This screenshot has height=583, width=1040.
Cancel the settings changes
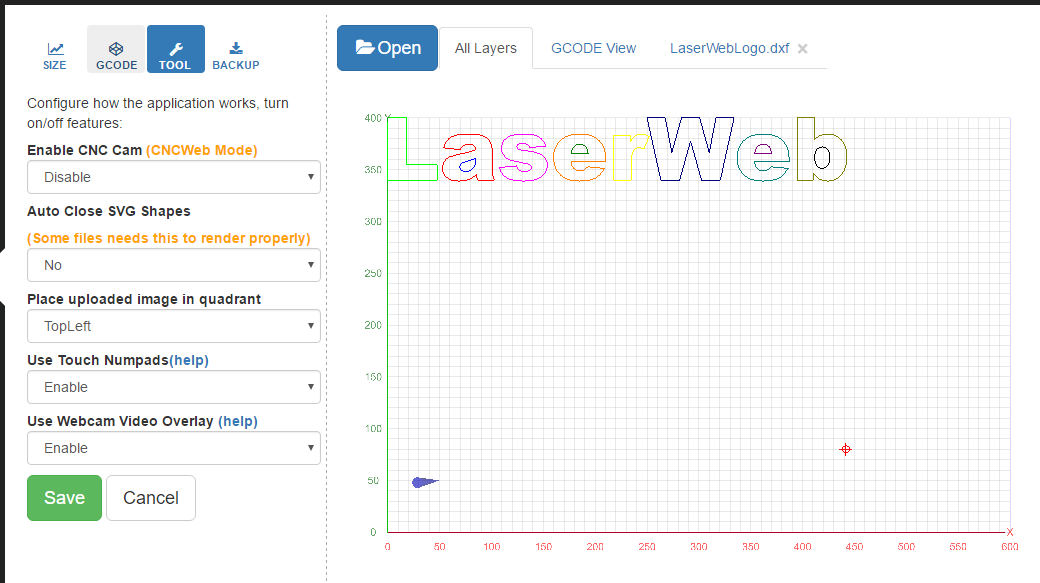click(x=150, y=498)
